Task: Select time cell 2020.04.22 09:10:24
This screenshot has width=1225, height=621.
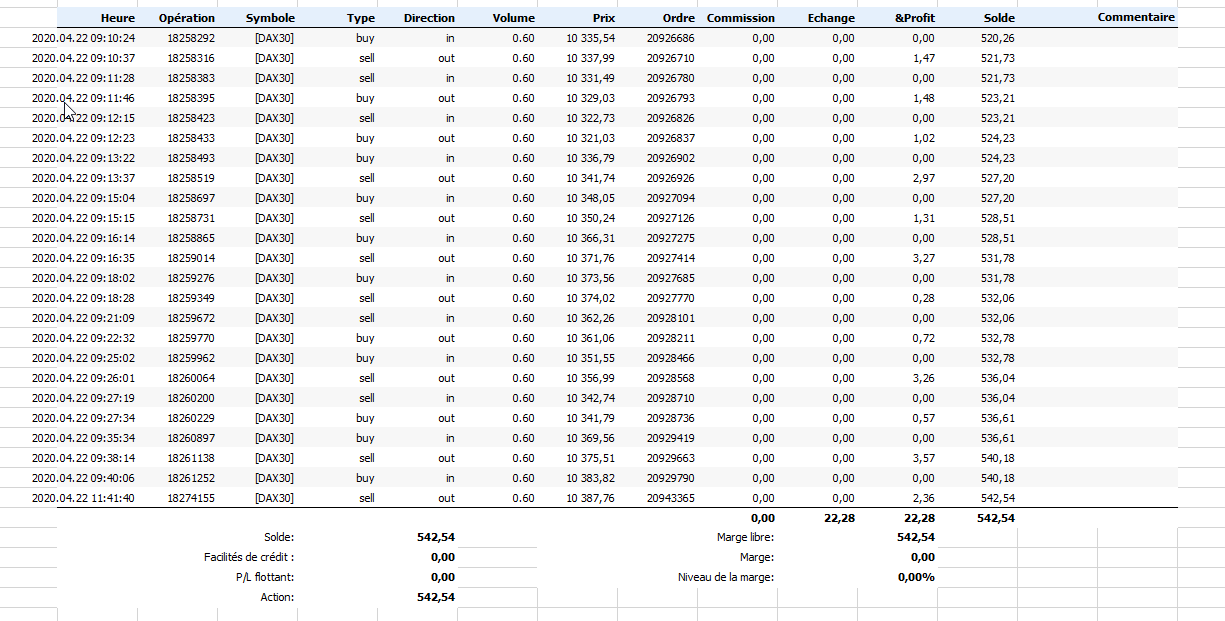Action: (83, 38)
